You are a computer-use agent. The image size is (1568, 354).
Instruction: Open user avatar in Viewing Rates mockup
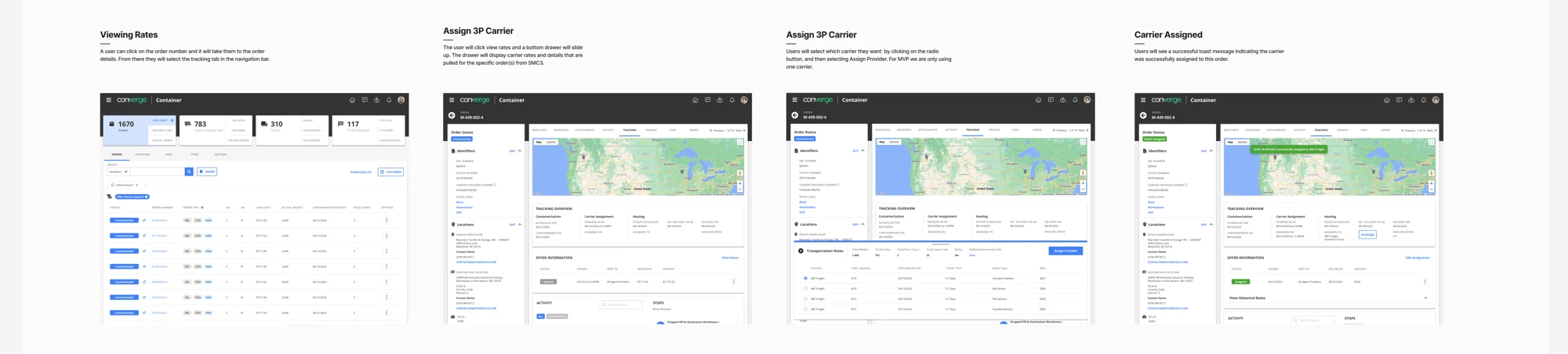point(401,100)
